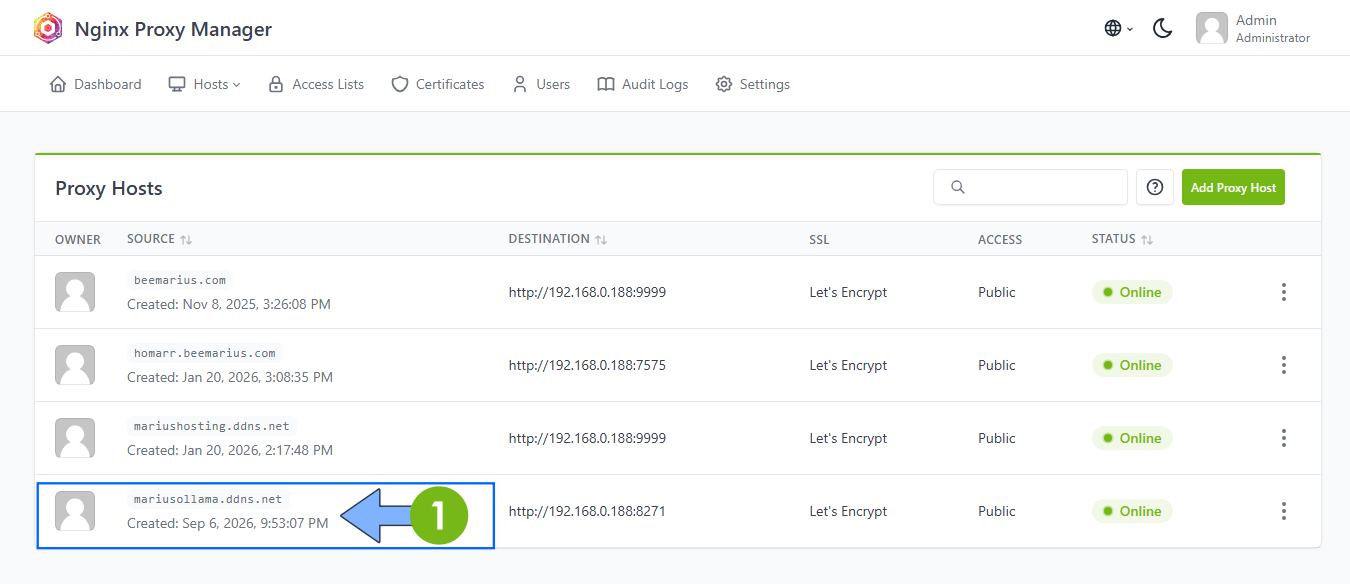Open Certificates page

tap(438, 84)
